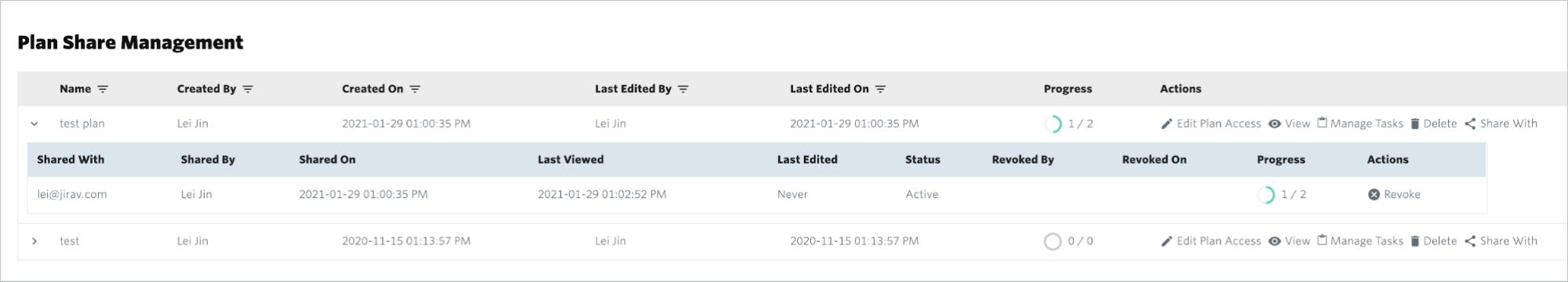This screenshot has height=282, width=1568.
Task: Click the Last Edited By sort icon
Action: pos(683,89)
